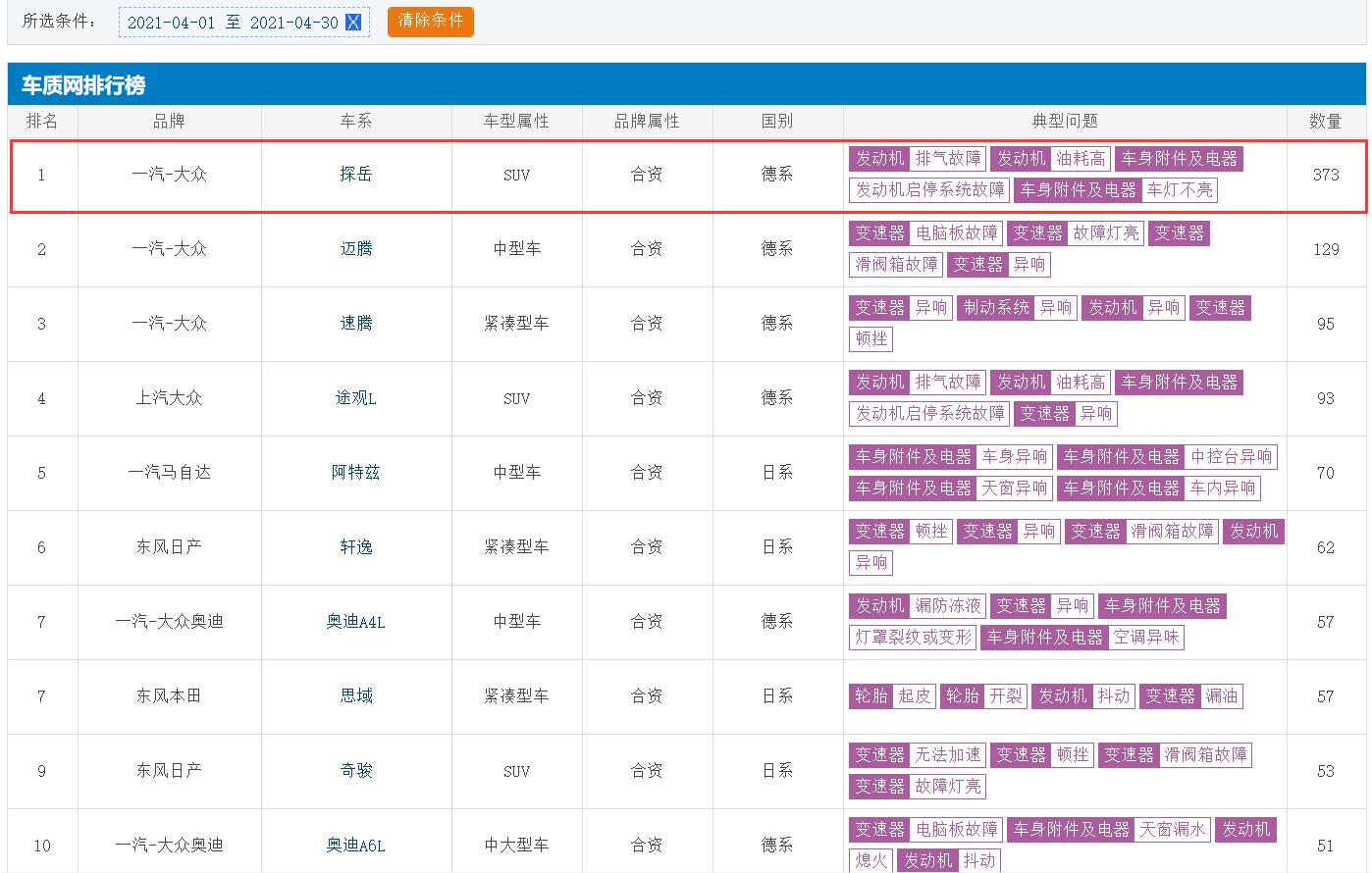Viewport: 1372px width, 873px height.
Task: Select the 天窗异响 issue tag
Action: 1015,488
